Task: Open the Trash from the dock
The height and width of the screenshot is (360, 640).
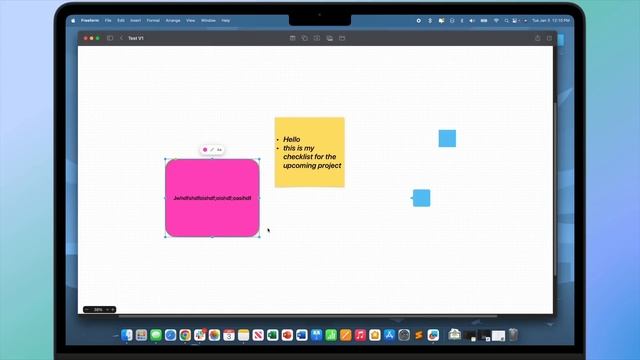Action: [x=513, y=335]
